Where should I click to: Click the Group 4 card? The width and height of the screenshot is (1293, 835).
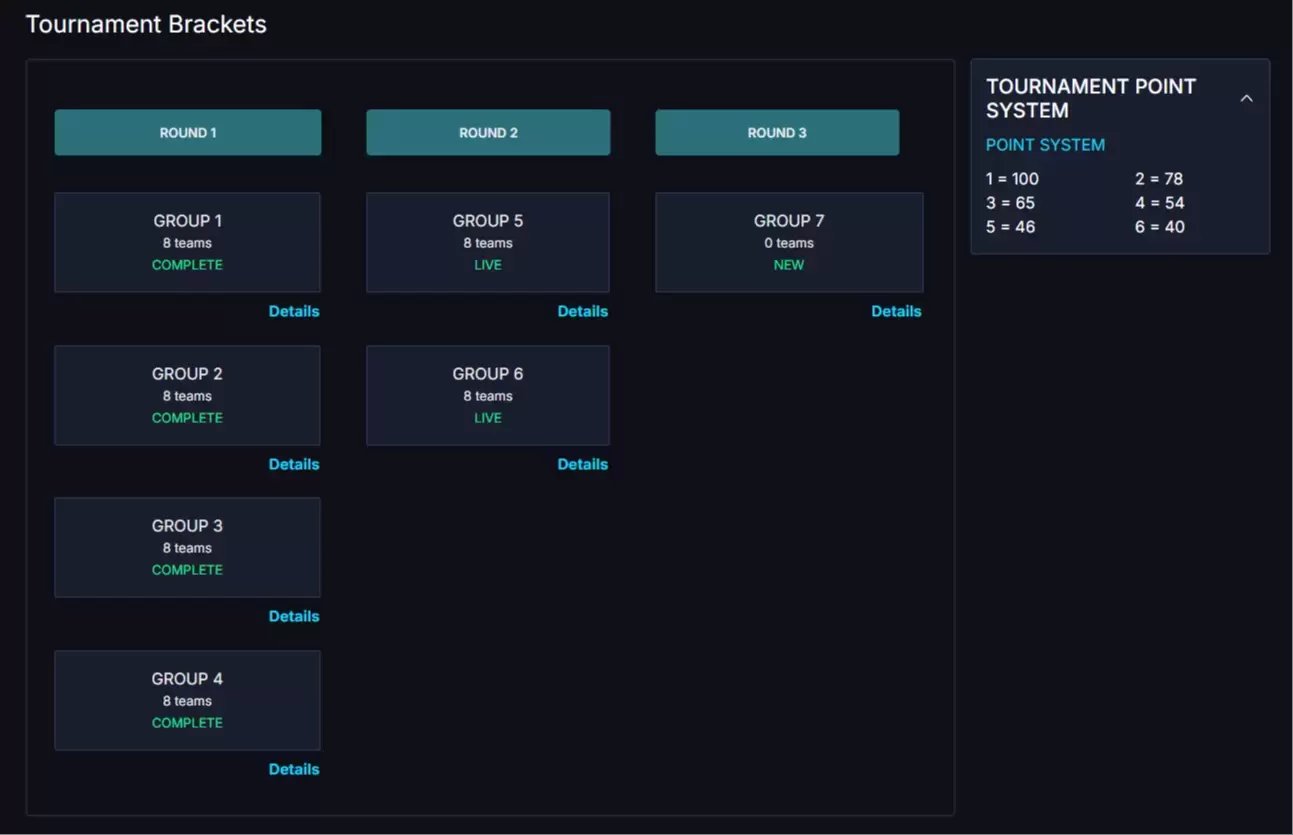(187, 700)
